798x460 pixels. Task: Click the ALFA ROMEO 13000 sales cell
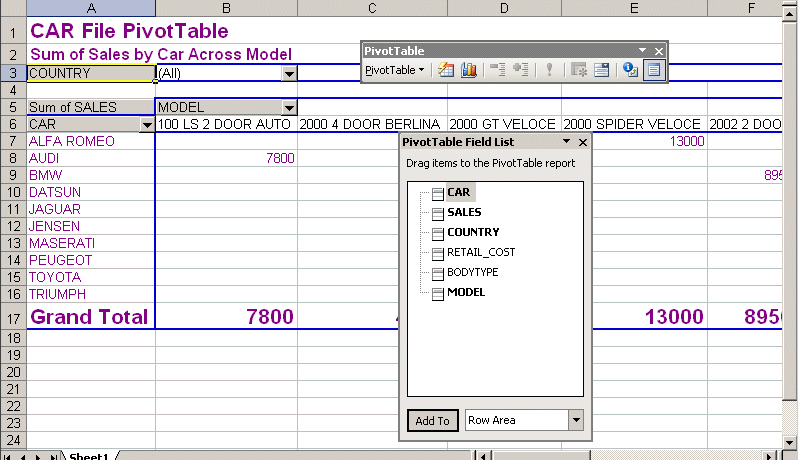click(x=650, y=141)
